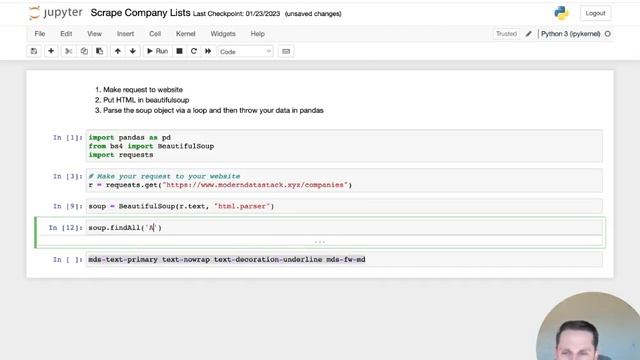Restart kernel and run all cells icon
Image resolution: width=640 pixels, height=360 pixels.
pos(208,51)
